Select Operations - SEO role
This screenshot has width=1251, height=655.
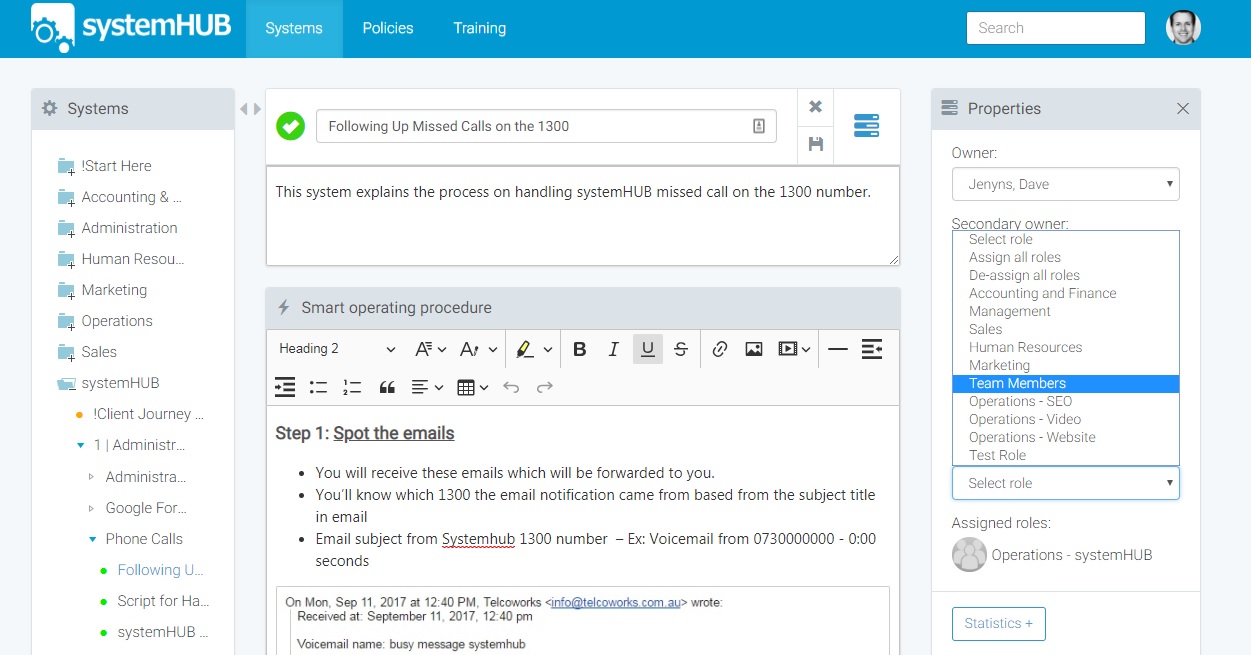click(x=1066, y=401)
